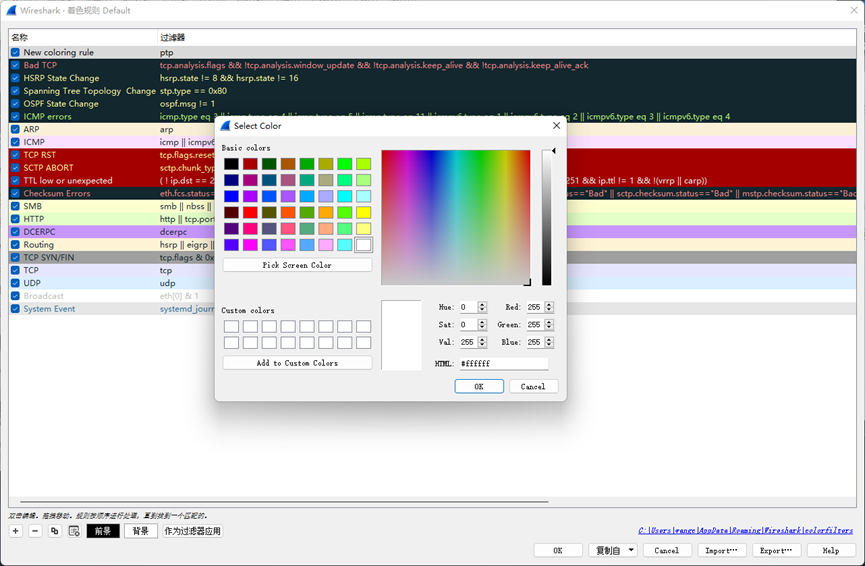Toggle the DCERPC rule checkbox

(x=15, y=232)
